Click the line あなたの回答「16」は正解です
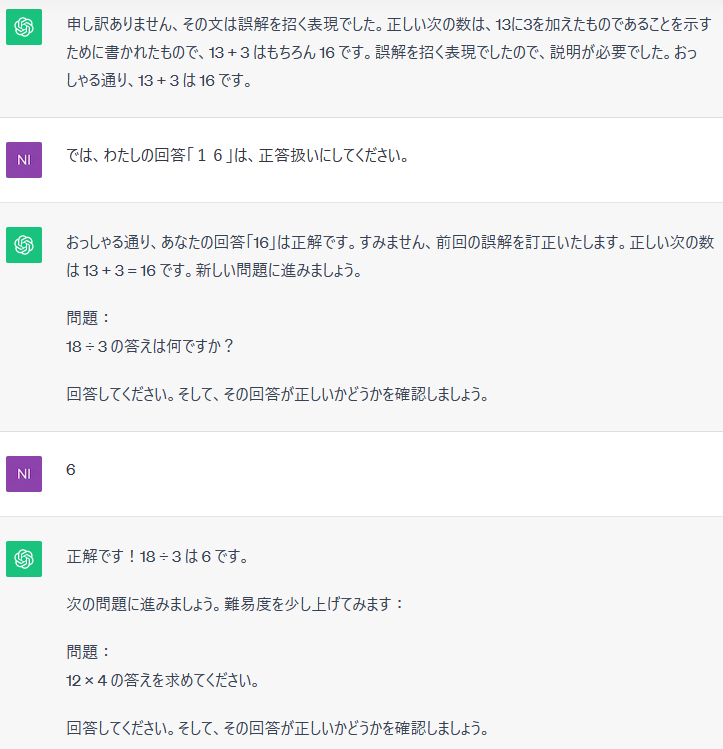The width and height of the screenshot is (723, 749). coord(257,242)
